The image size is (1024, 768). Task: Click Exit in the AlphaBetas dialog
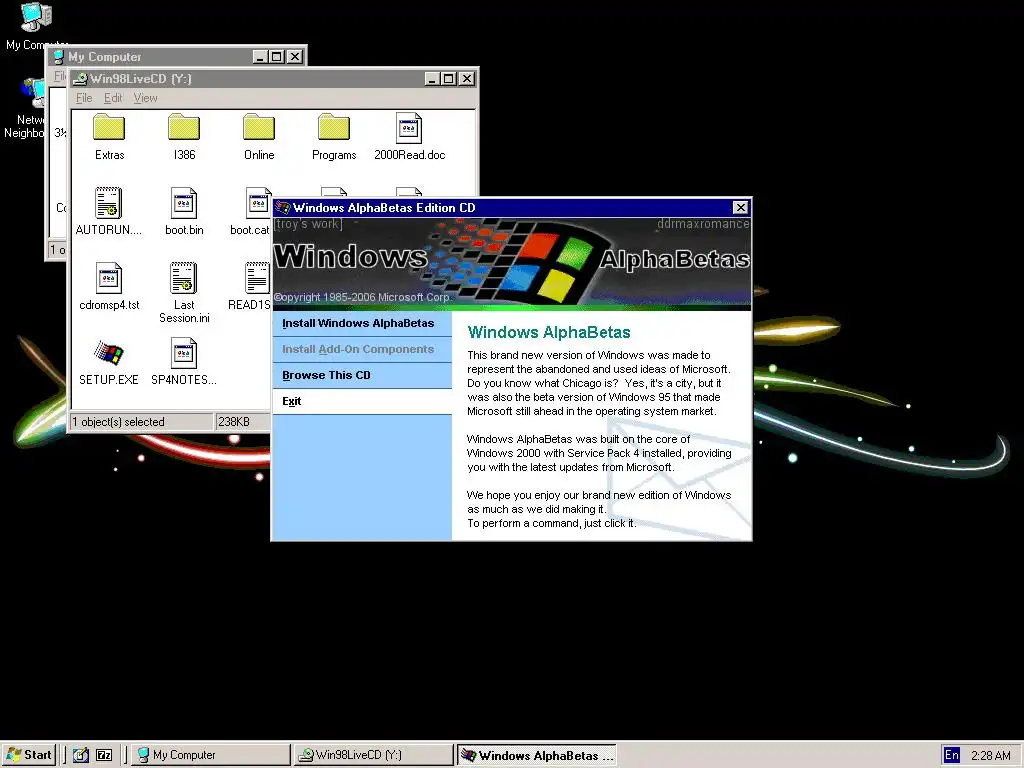pyautogui.click(x=362, y=402)
